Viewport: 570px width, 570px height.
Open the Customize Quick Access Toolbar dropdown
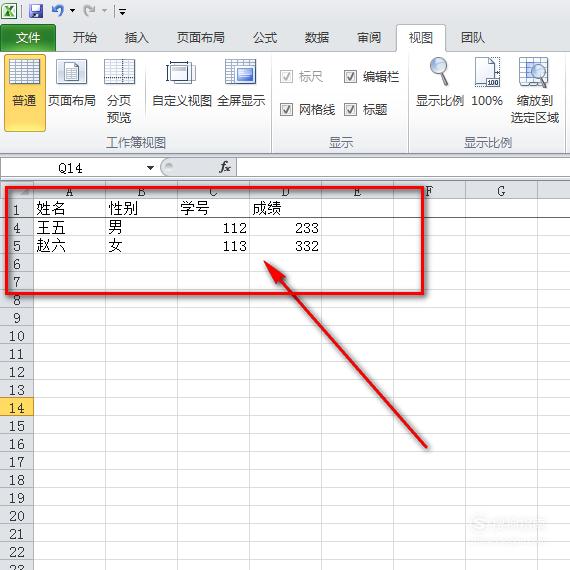click(123, 12)
